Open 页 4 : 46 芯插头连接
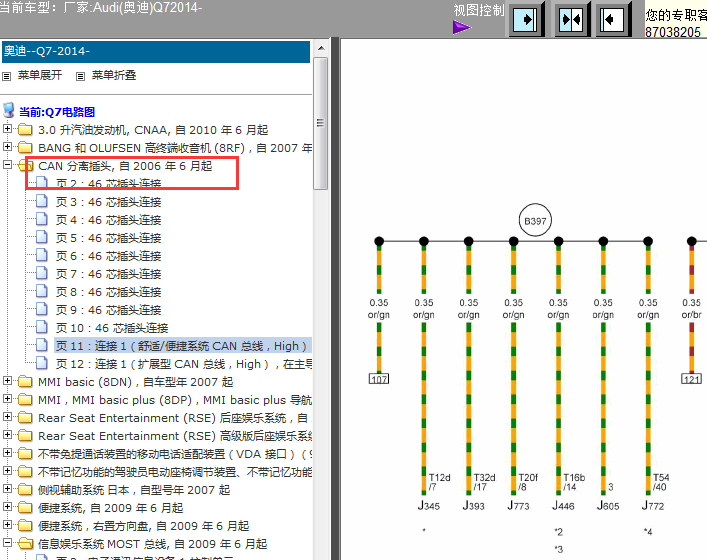Screen dimensions: 707x560 coord(108,220)
